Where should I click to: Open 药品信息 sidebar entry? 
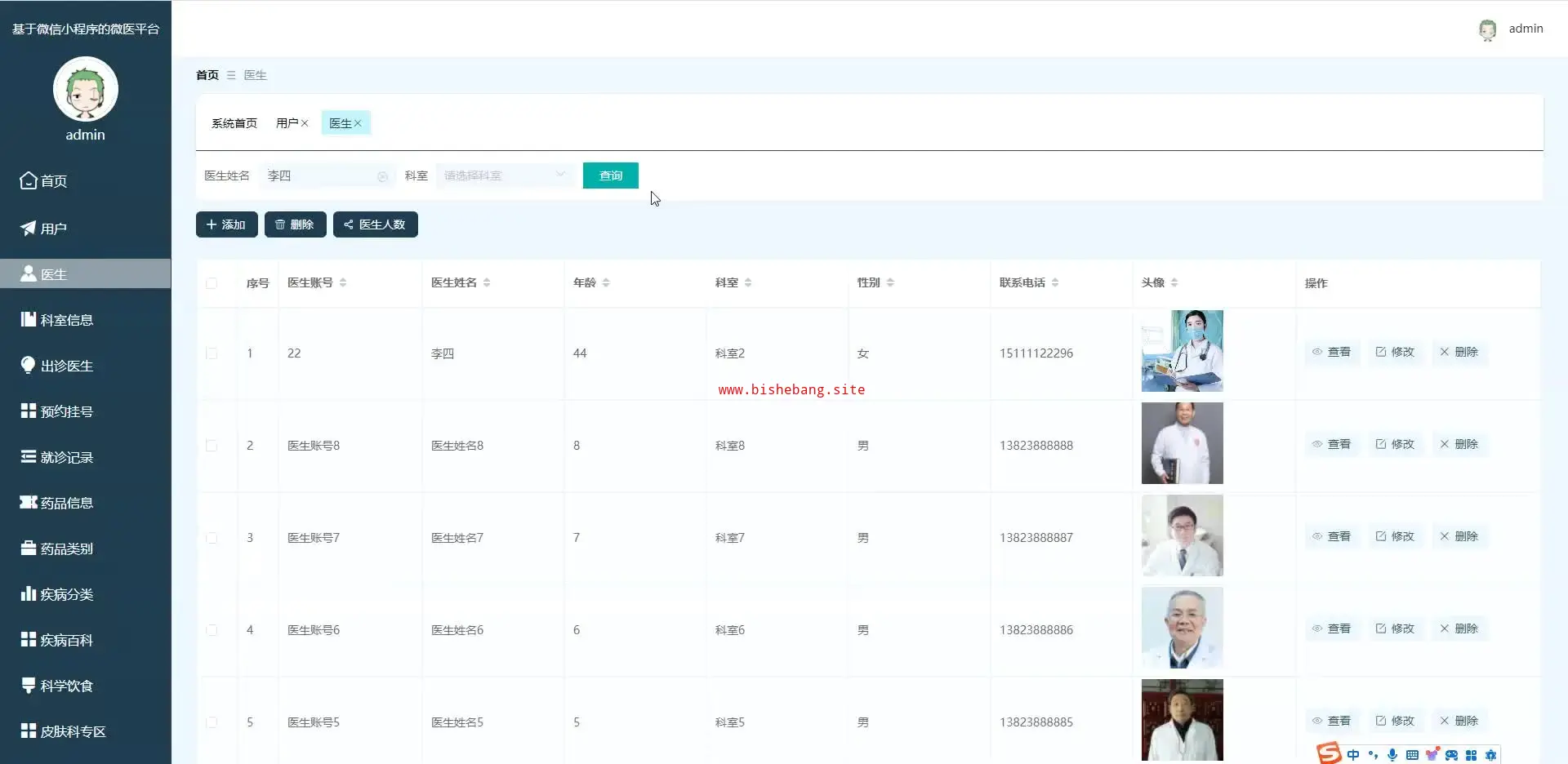(x=67, y=503)
